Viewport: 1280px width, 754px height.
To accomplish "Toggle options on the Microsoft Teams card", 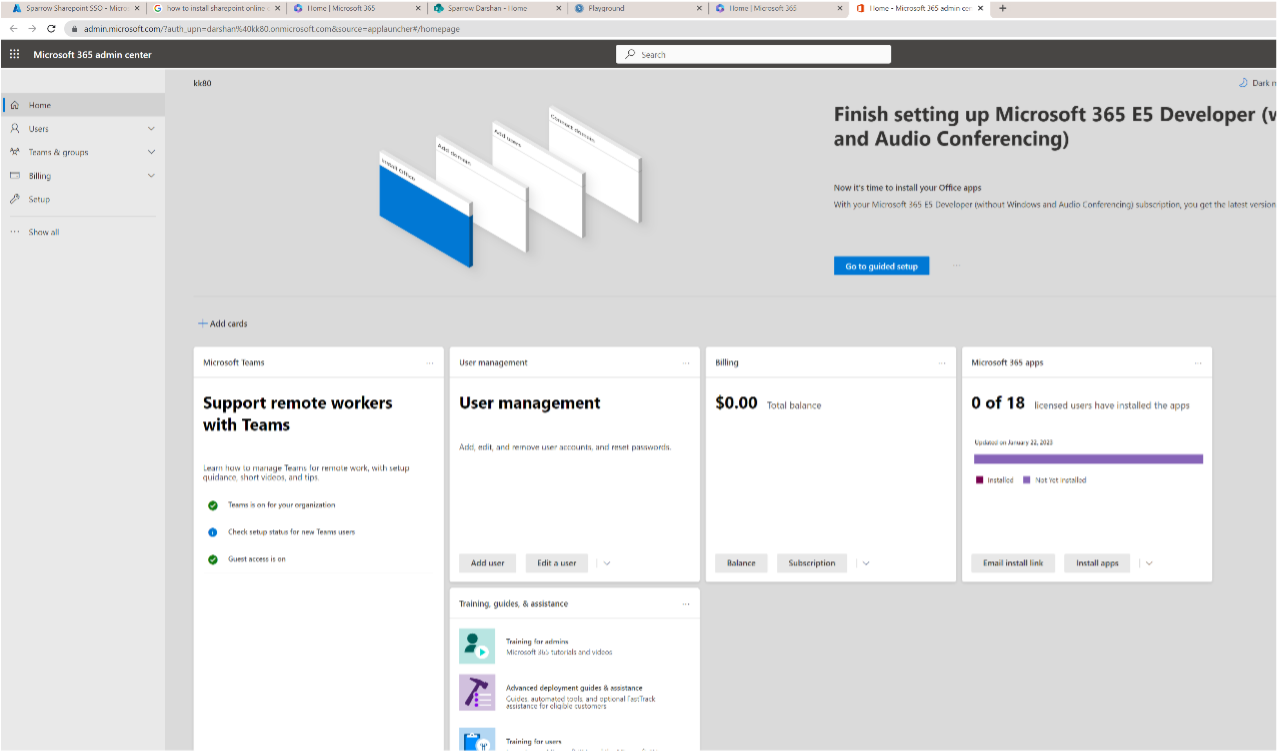I will point(430,362).
